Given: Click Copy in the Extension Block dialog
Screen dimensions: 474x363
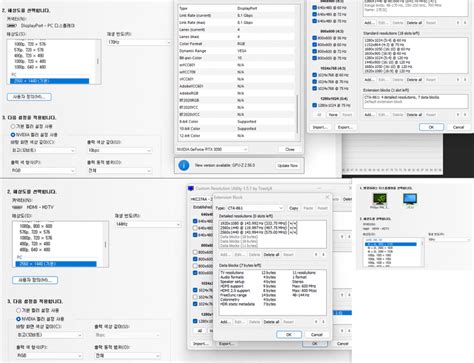Looking at the screenshot, I should (x=294, y=208).
